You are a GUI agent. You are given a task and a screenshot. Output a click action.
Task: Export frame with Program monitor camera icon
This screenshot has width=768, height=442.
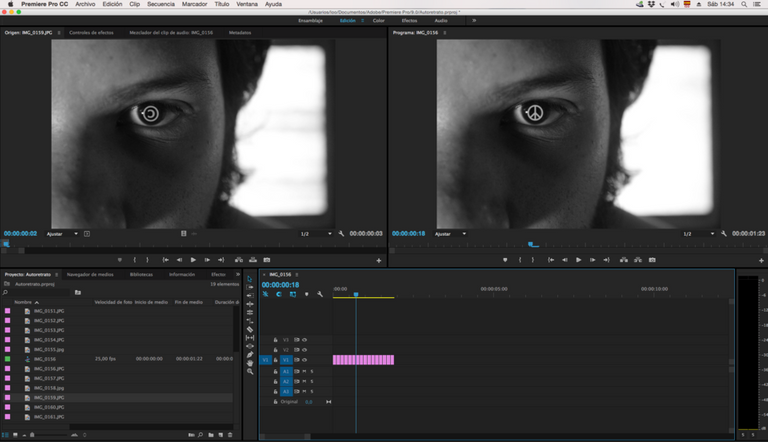(651, 260)
